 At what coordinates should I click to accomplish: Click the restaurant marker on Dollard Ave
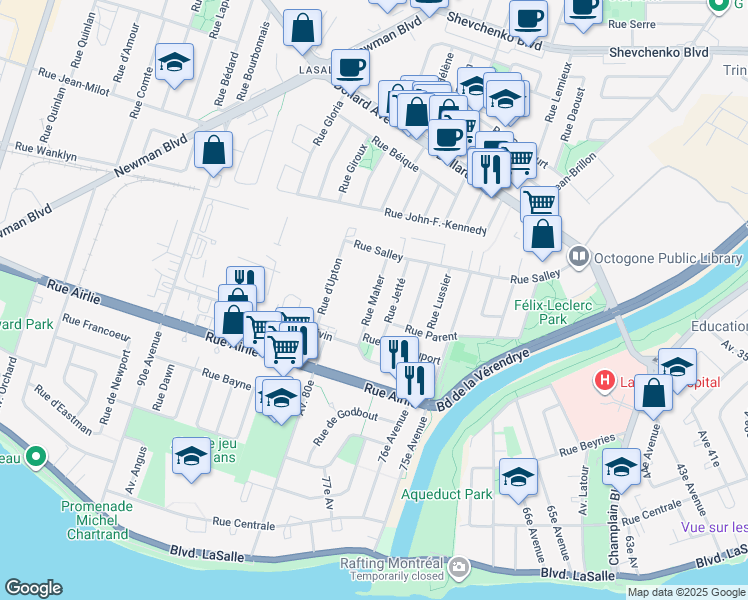pos(490,172)
